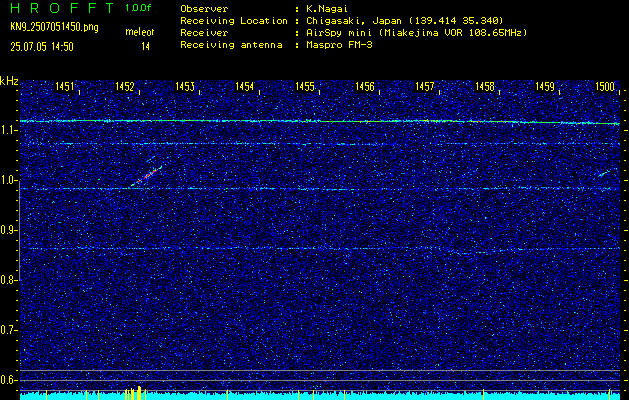This screenshot has width=629, height=400.
Task: Click the HROFFT title text
Action: [x=62, y=8]
